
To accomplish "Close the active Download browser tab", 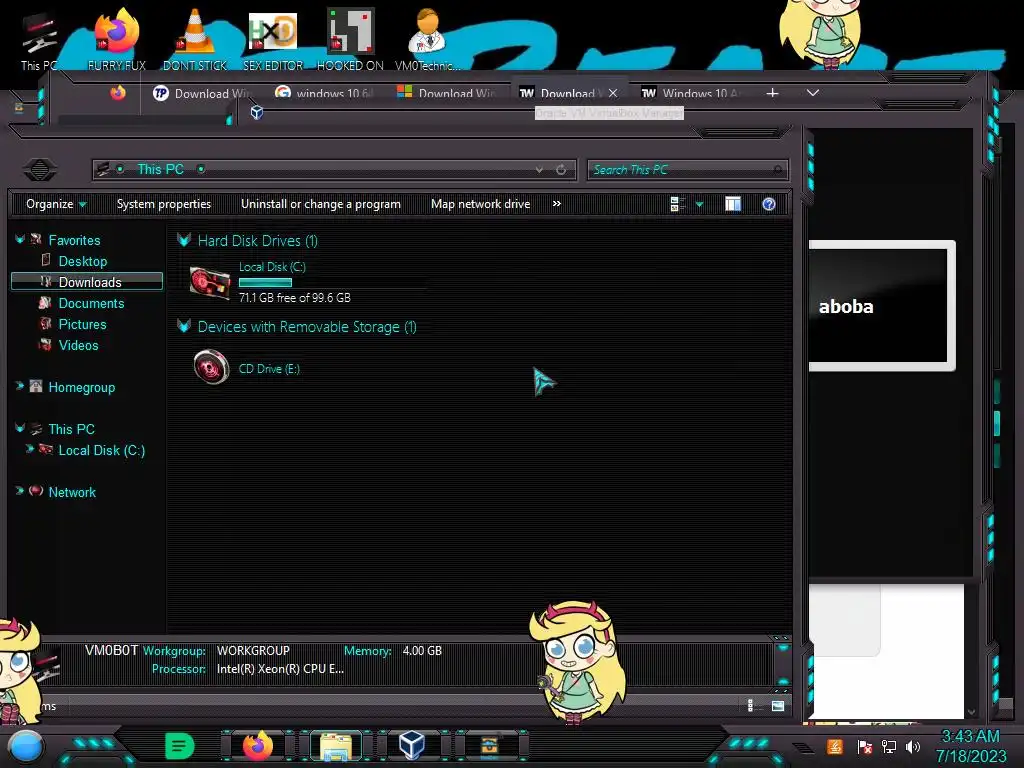I will [613, 93].
